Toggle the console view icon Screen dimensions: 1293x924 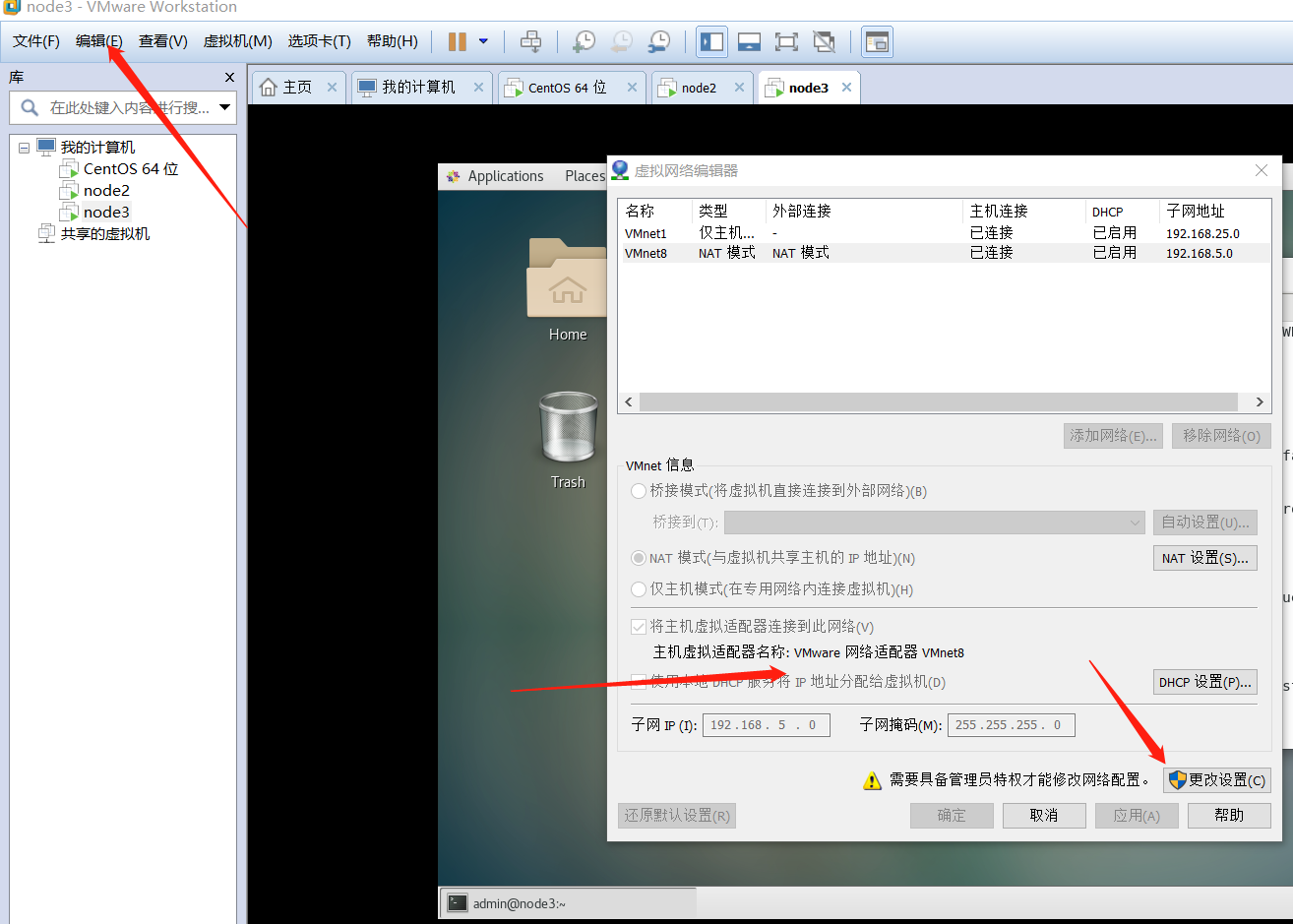click(876, 41)
